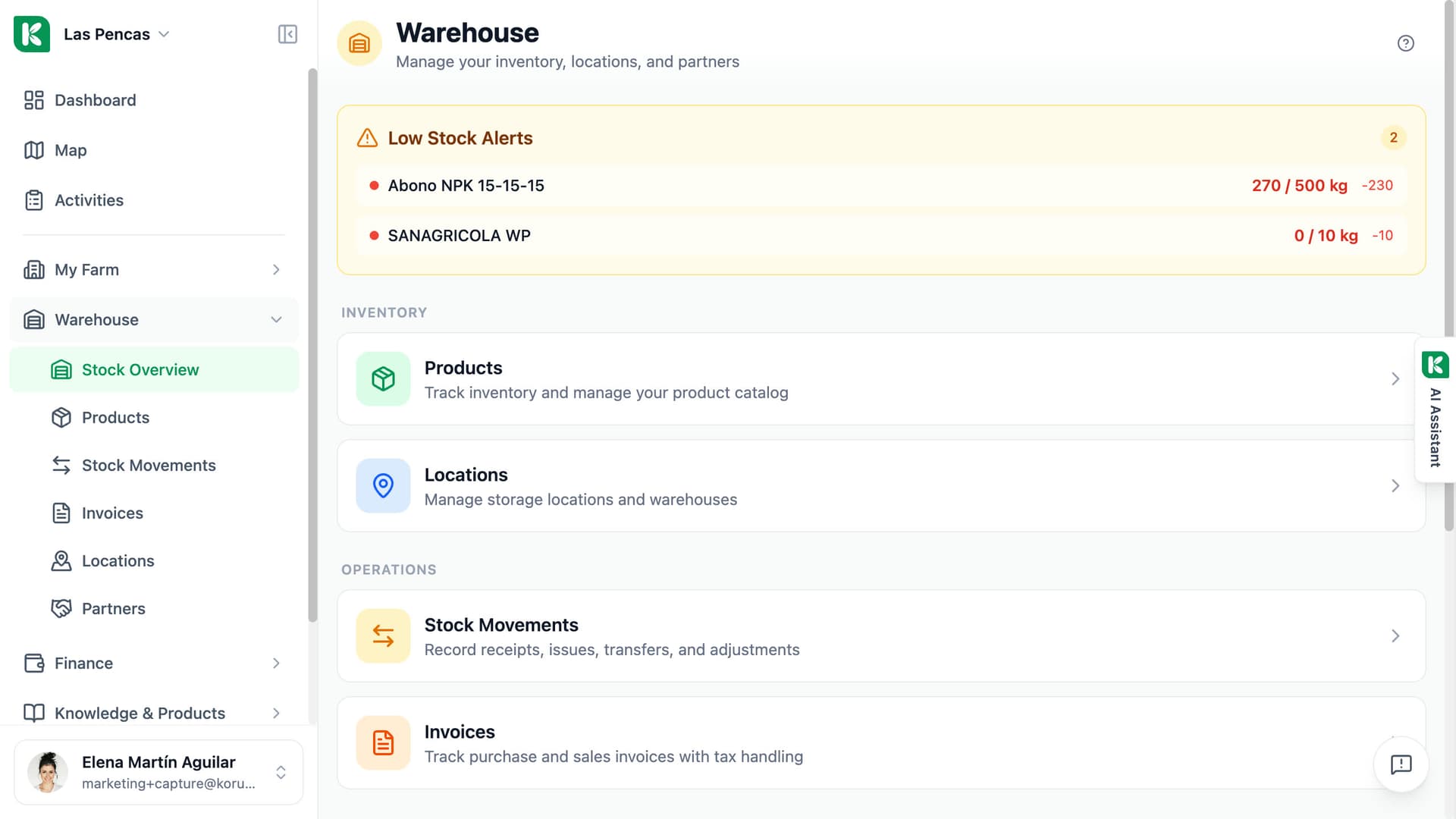This screenshot has height=819, width=1456.
Task: Click the Locations card chevron arrow
Action: pos(1395,486)
